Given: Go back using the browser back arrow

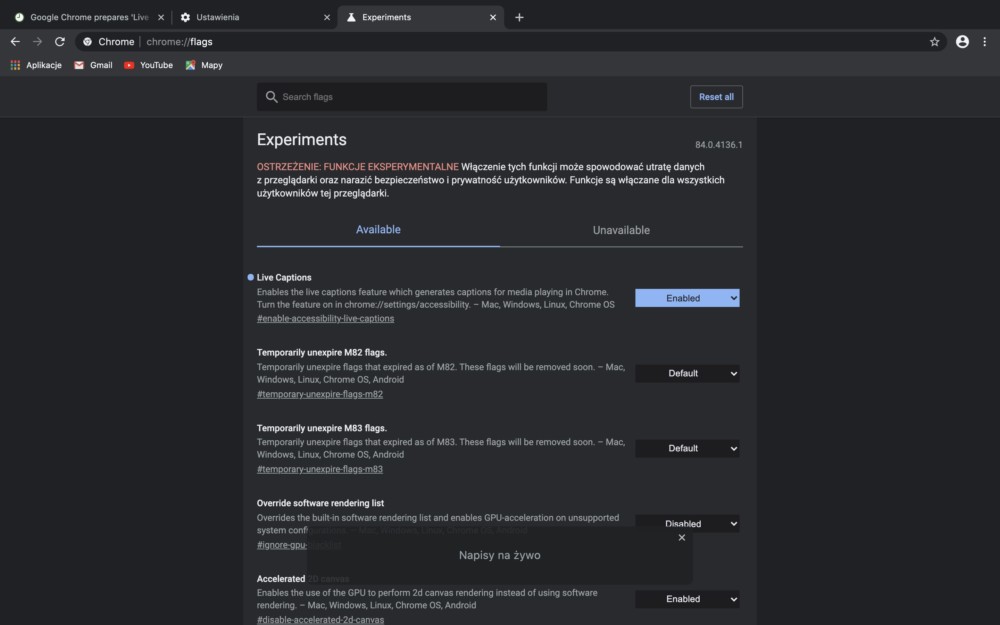Looking at the screenshot, I should (15, 41).
